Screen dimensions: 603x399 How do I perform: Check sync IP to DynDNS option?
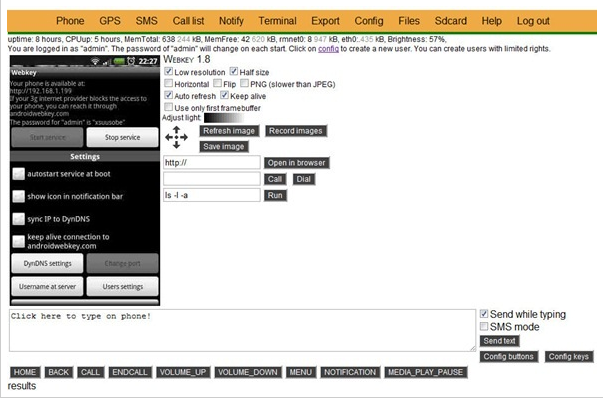click(18, 219)
